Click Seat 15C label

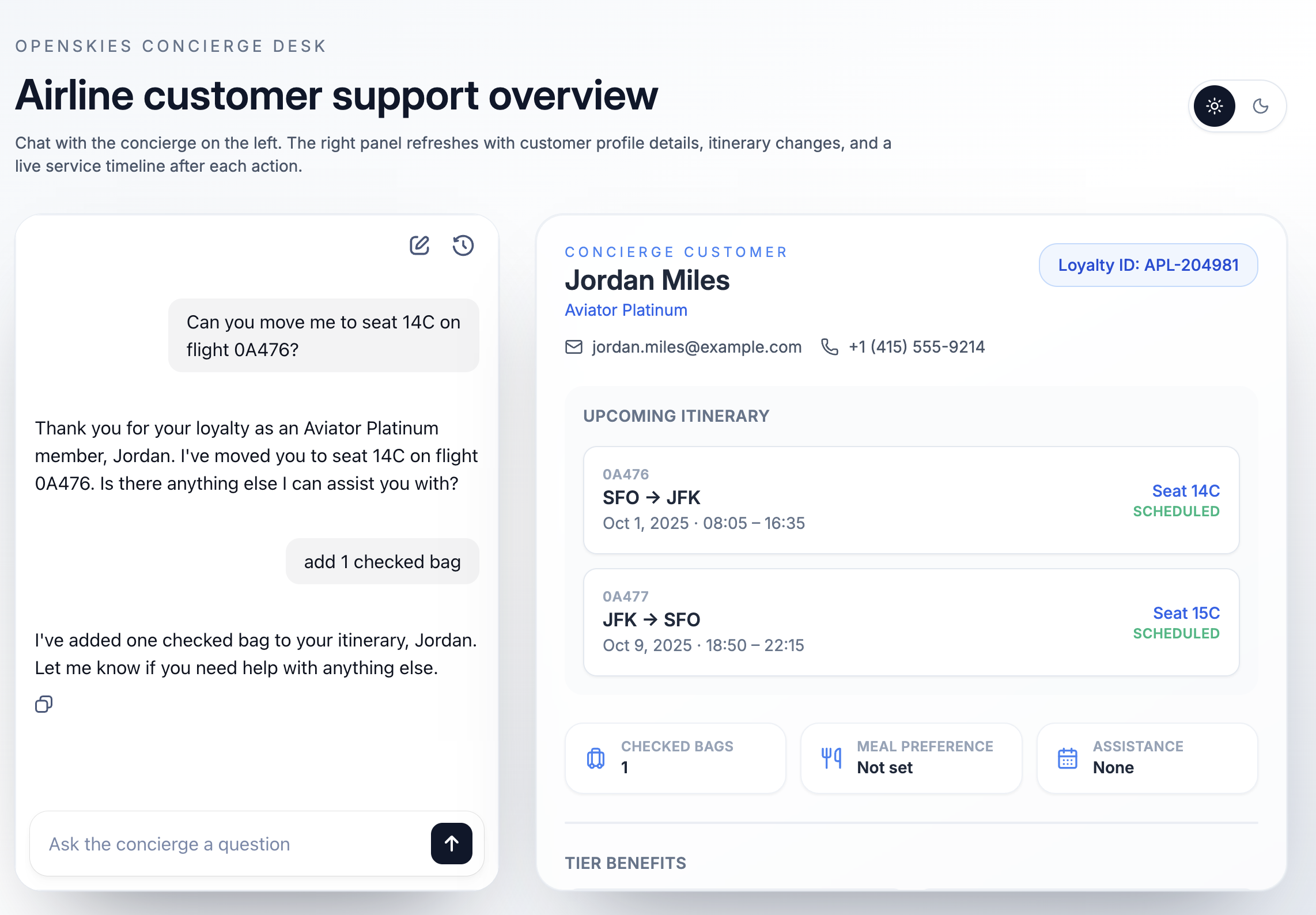(1187, 613)
